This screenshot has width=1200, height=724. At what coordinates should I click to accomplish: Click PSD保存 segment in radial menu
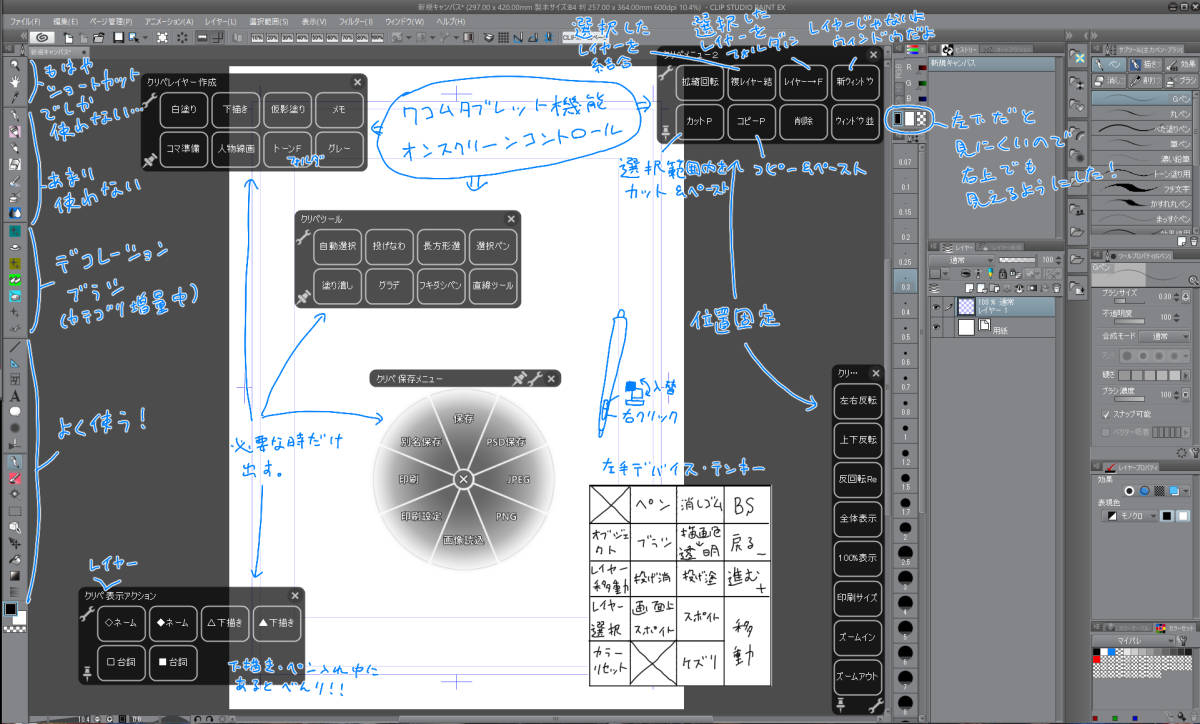coord(506,441)
